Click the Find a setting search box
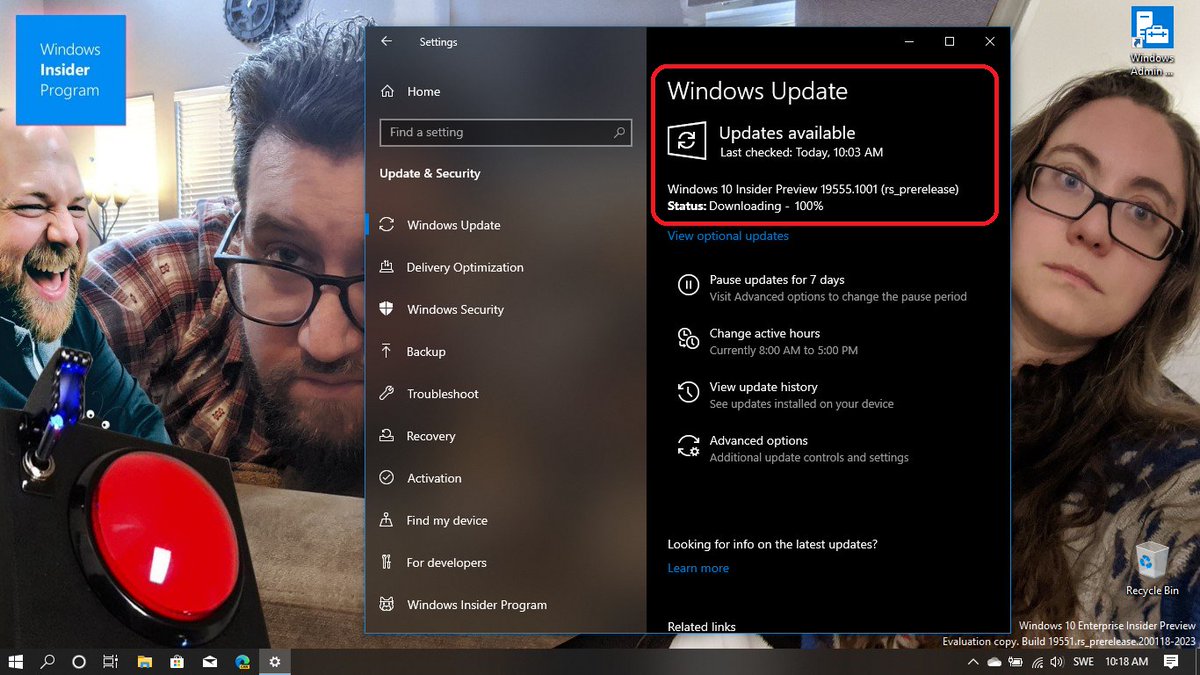Image resolution: width=1200 pixels, height=675 pixels. click(x=505, y=132)
